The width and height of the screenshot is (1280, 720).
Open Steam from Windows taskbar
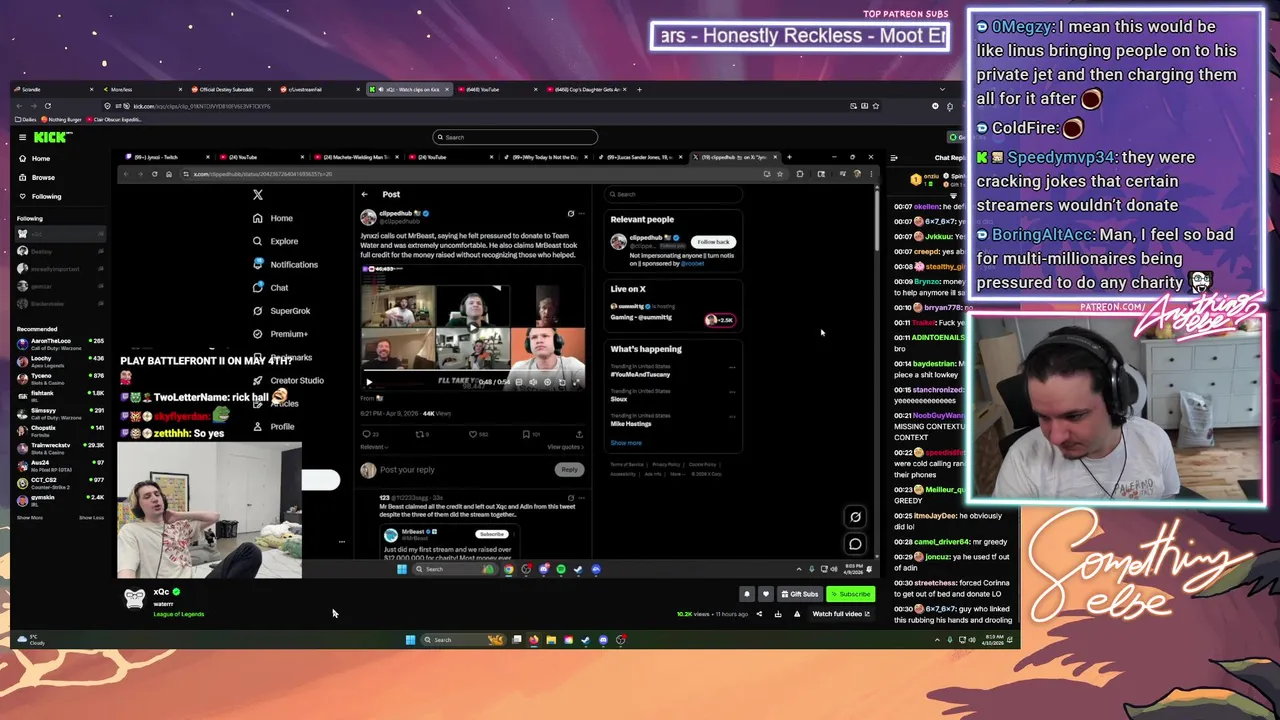click(586, 640)
